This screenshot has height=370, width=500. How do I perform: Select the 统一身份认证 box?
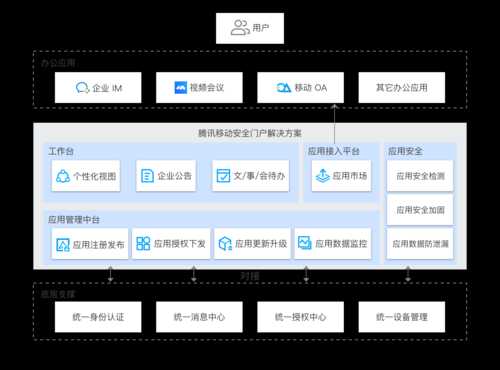tap(98, 317)
